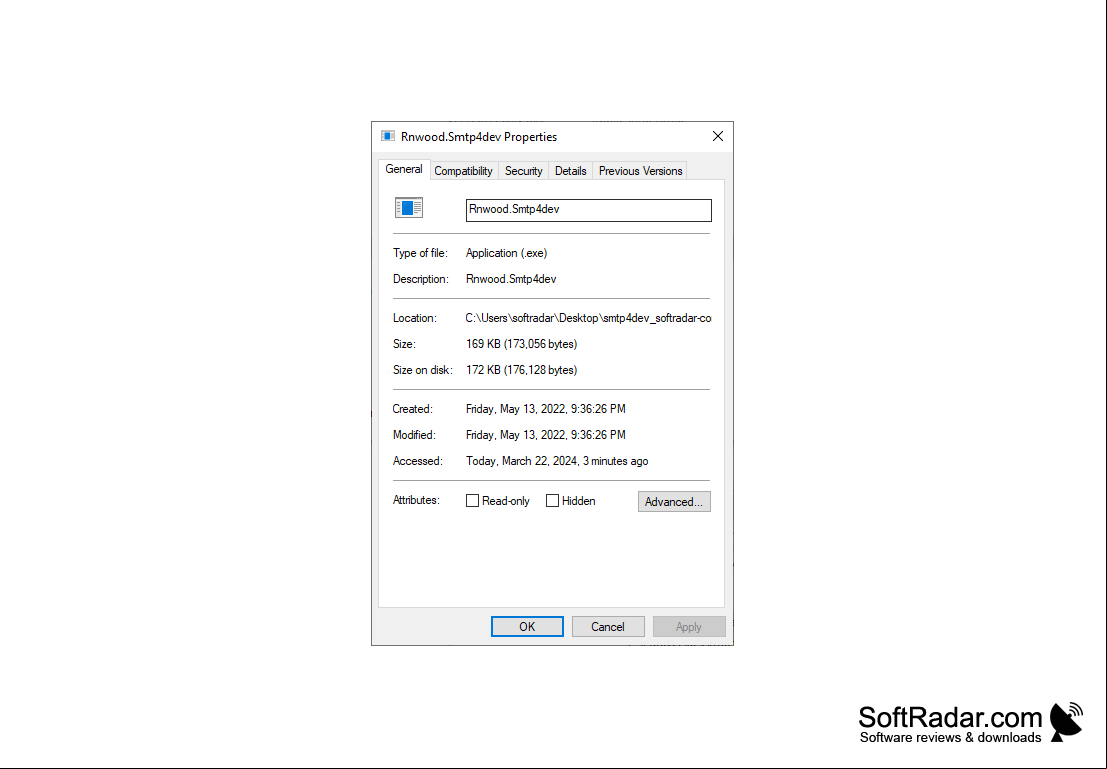Click the title bar application icon
This screenshot has width=1107, height=769.
tap(388, 136)
